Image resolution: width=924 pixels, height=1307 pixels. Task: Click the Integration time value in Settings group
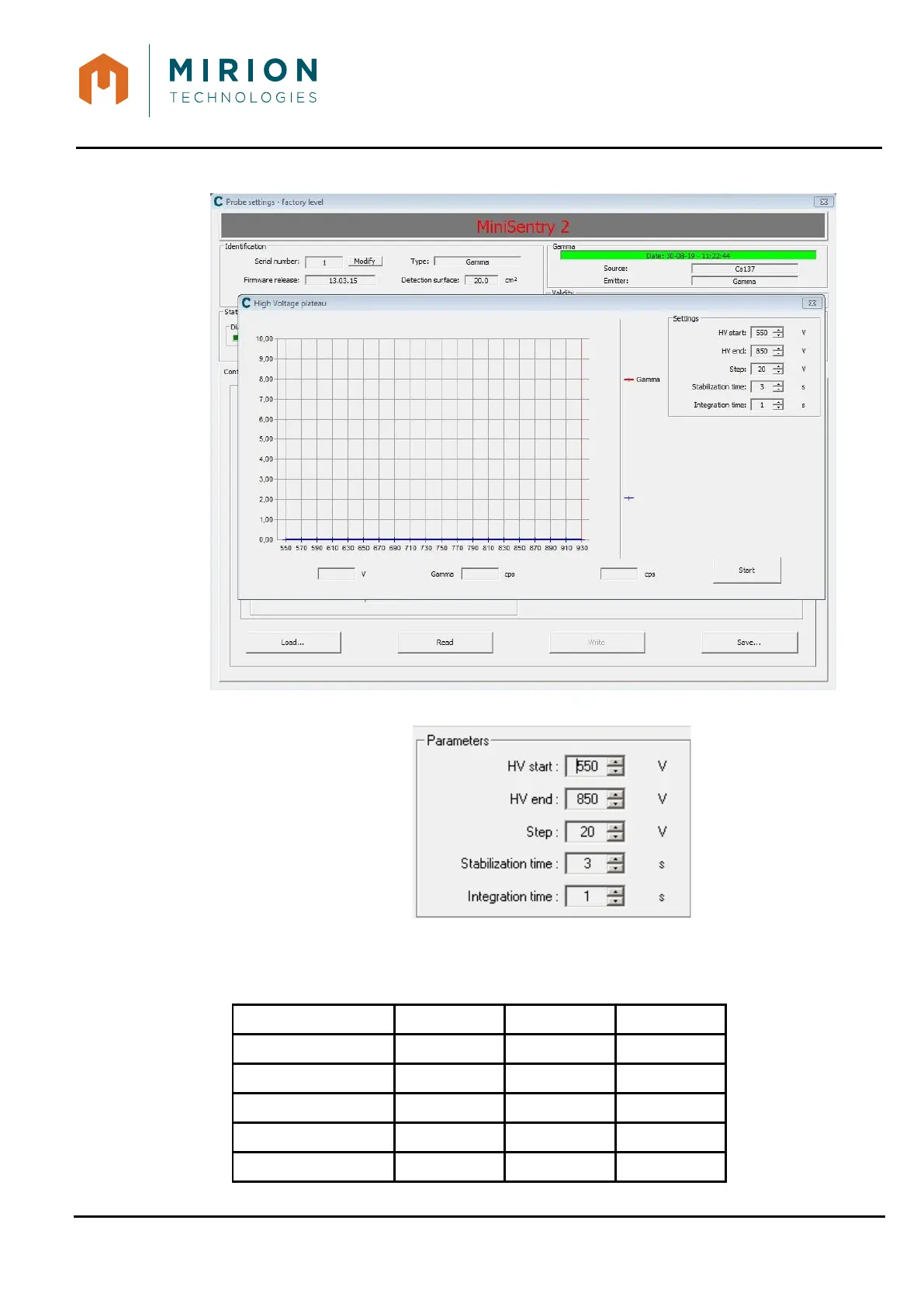click(x=762, y=405)
